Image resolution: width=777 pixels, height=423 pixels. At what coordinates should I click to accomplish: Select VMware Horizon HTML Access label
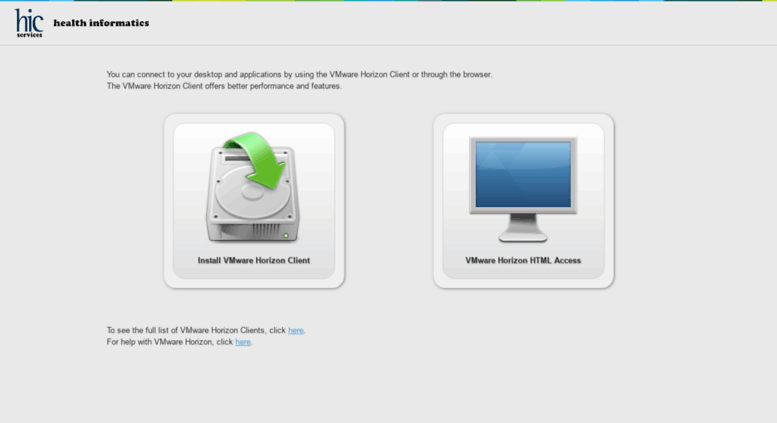[x=523, y=261]
